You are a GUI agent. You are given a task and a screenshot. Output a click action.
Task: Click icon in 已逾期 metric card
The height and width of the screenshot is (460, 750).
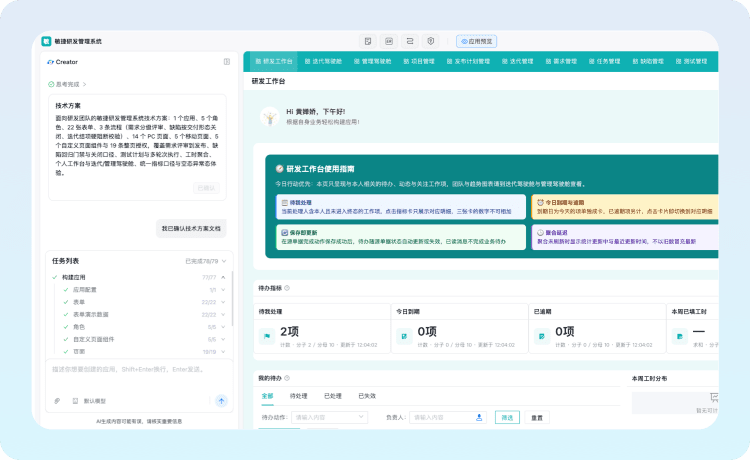coord(542,336)
